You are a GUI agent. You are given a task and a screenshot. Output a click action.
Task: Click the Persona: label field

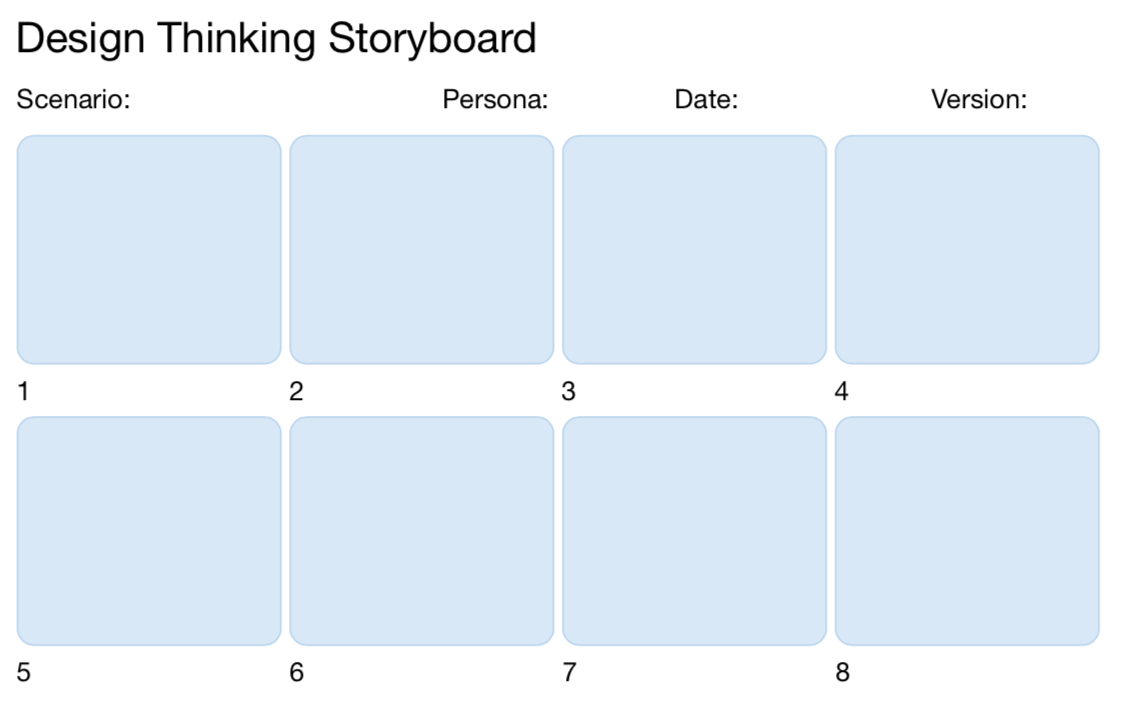pos(495,99)
